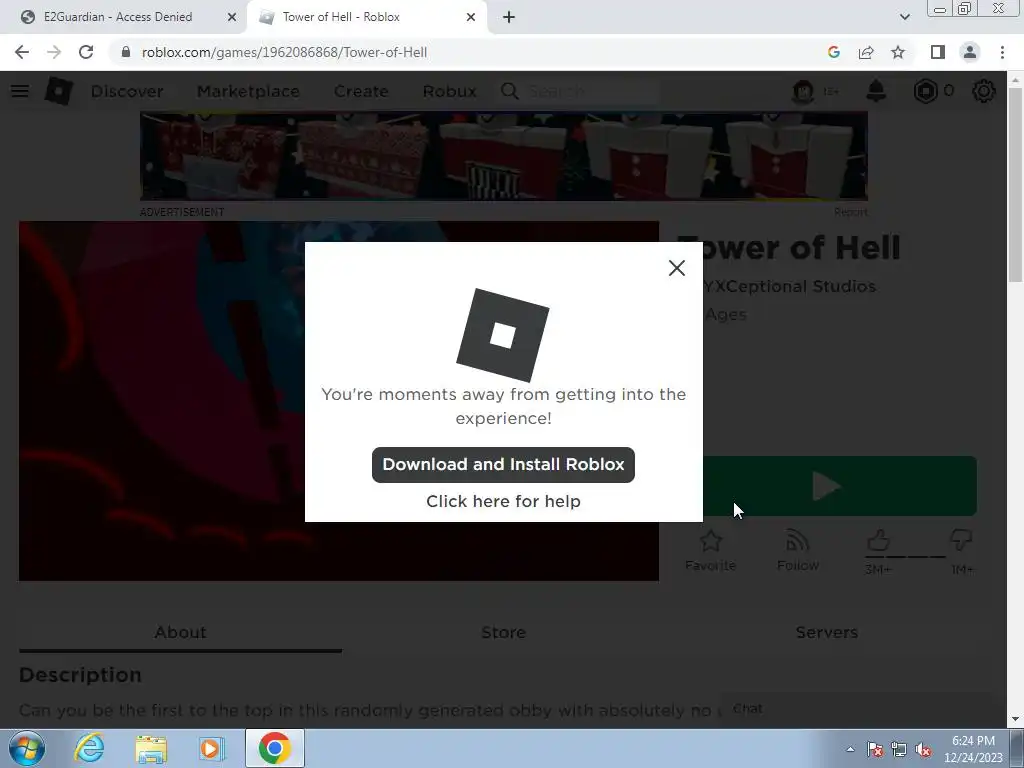Switch to the About tab
The height and width of the screenshot is (768, 1024).
[x=180, y=632]
